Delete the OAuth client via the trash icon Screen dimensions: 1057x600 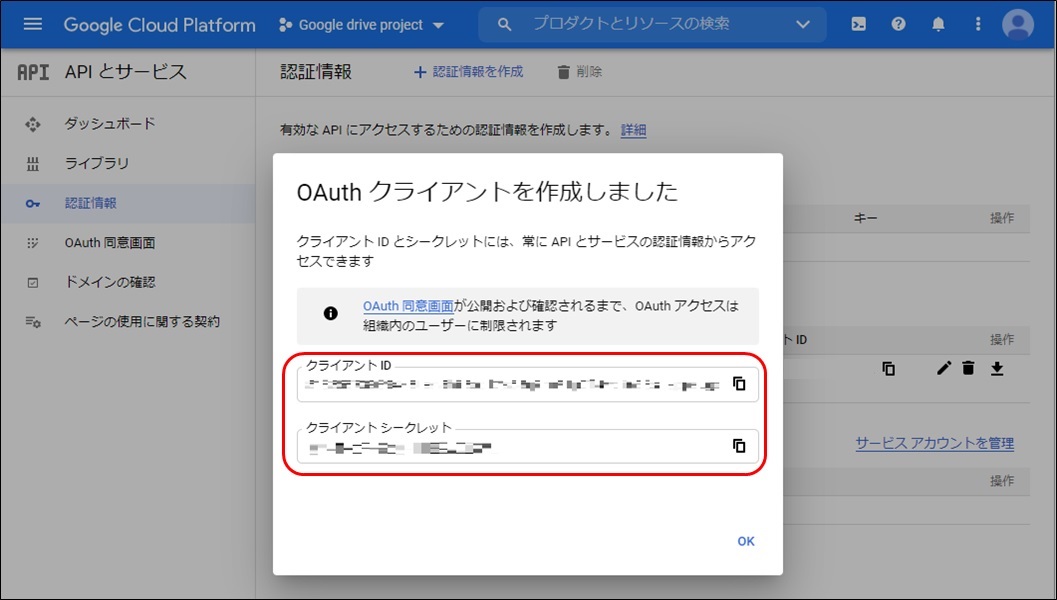pyautogui.click(x=968, y=368)
